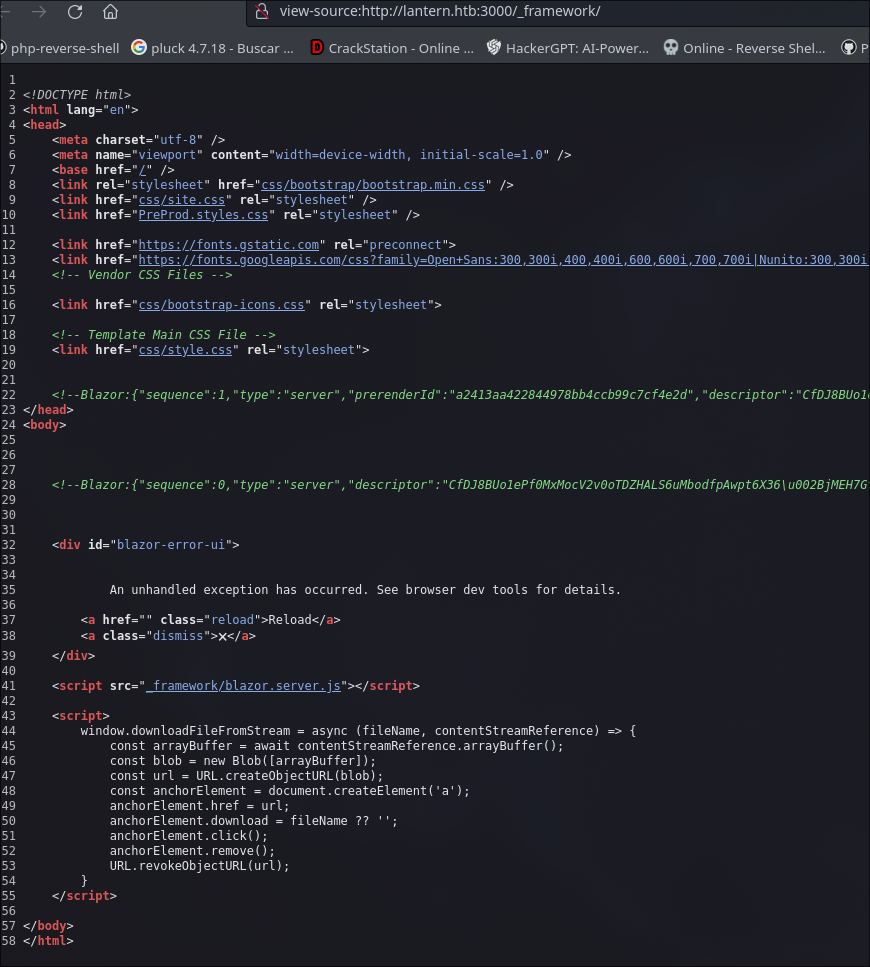This screenshot has width=870, height=967.
Task: Open the Online Reverse Shell bookmark
Action: point(745,48)
